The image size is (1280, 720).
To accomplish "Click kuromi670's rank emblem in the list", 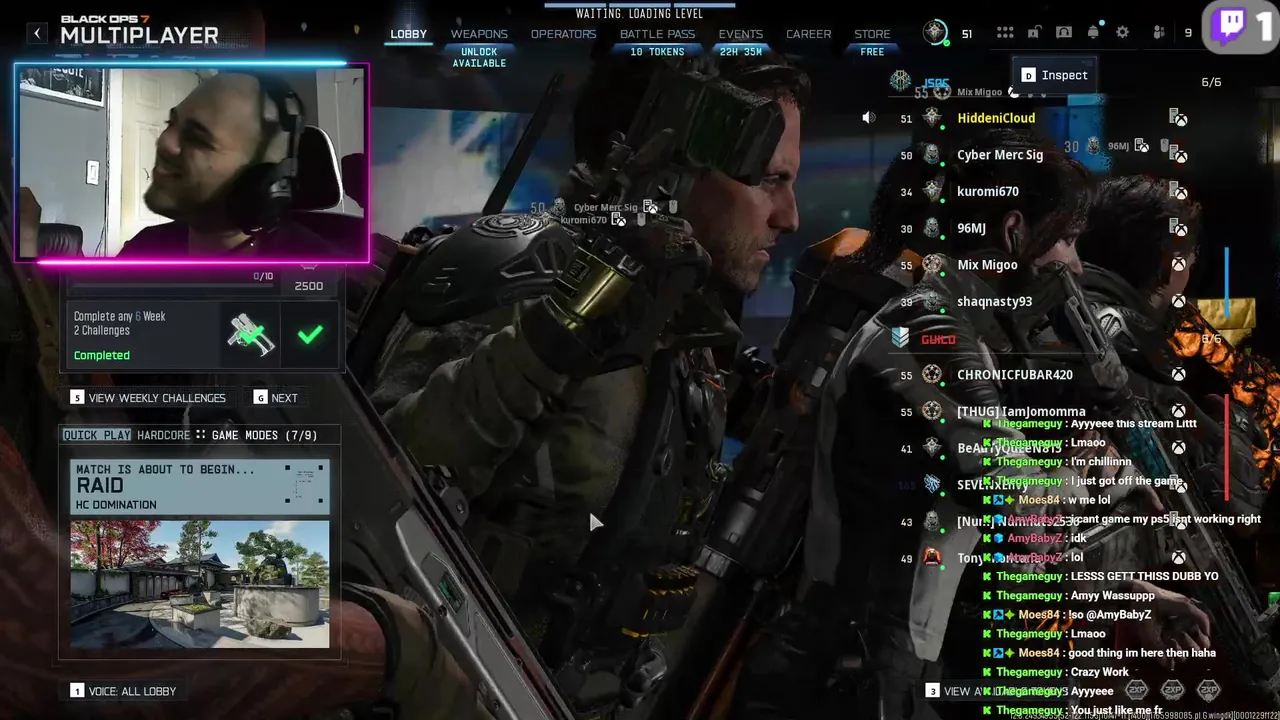I will pos(932,191).
